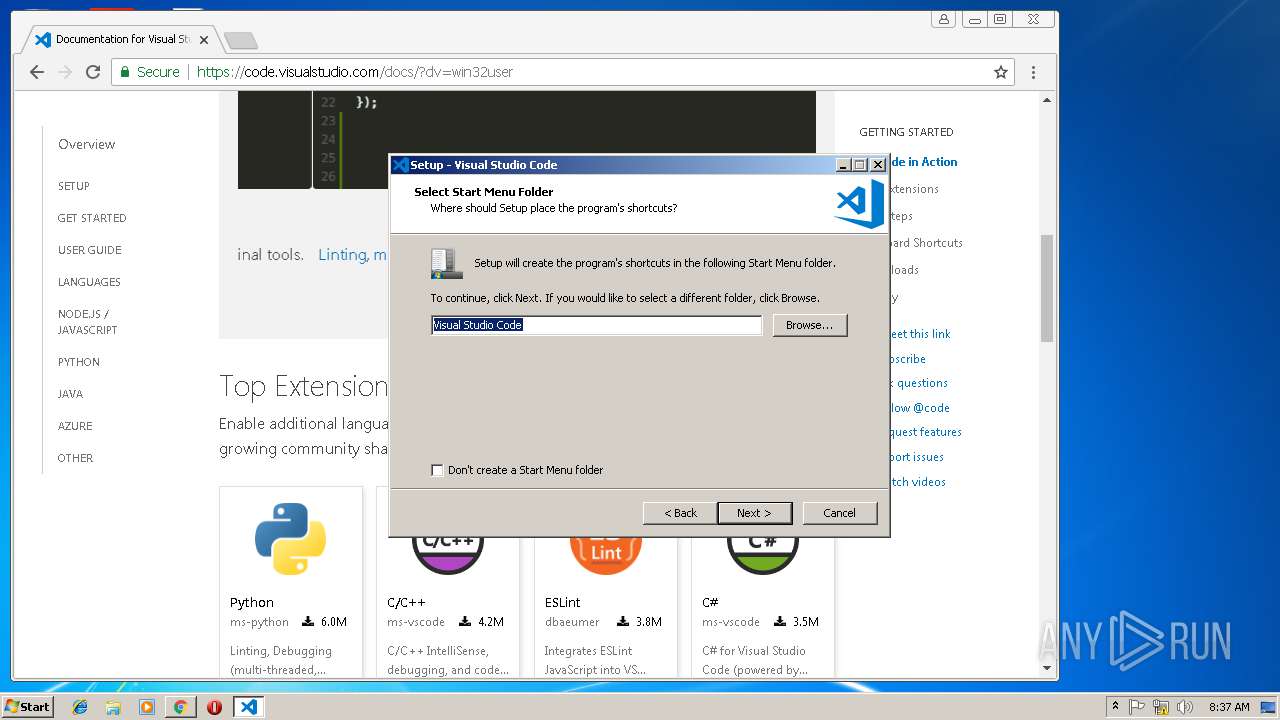This screenshot has width=1280, height=720.
Task: Close the Documentation browser tab
Action: coord(204,40)
